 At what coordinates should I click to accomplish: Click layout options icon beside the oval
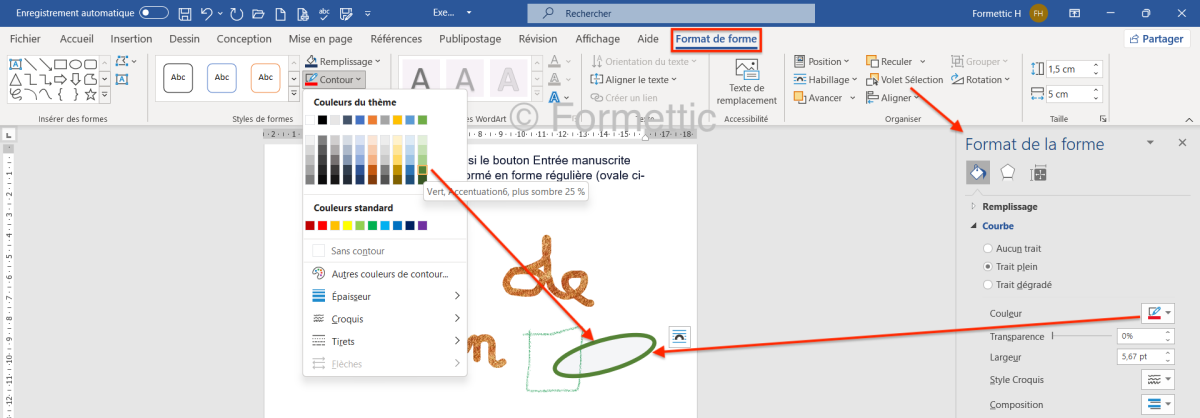point(679,336)
